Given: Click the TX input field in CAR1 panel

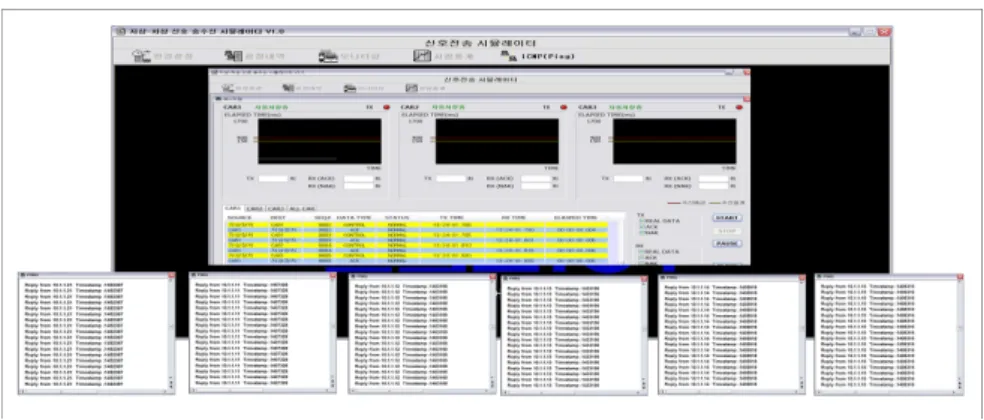Looking at the screenshot, I should pyautogui.click(x=273, y=178).
